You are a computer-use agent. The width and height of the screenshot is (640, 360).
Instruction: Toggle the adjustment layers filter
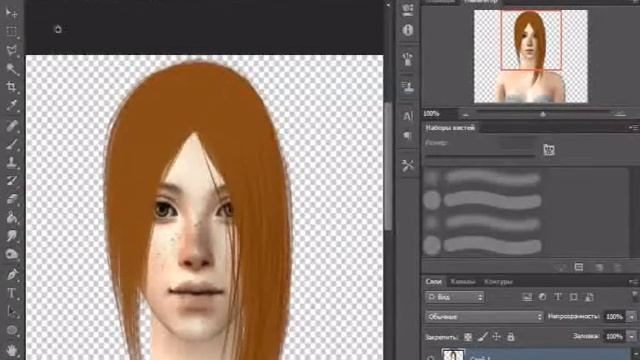(542, 297)
